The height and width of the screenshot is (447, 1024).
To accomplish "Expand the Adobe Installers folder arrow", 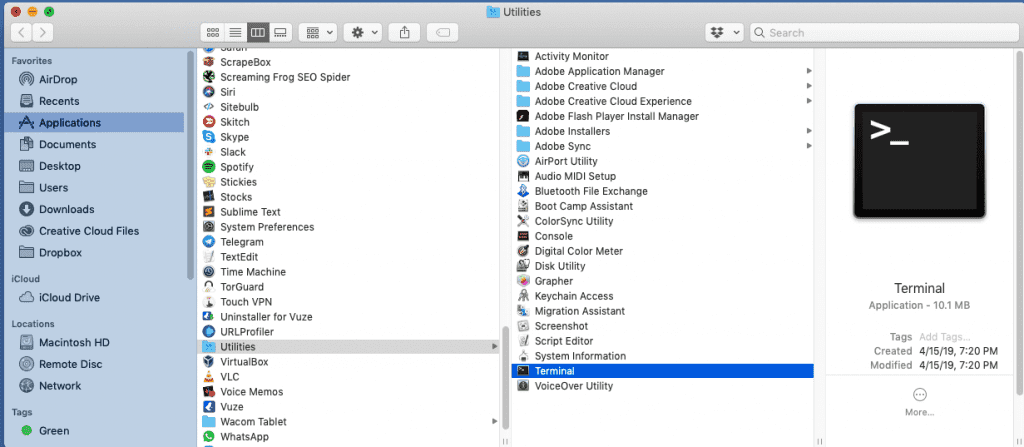I will (809, 131).
